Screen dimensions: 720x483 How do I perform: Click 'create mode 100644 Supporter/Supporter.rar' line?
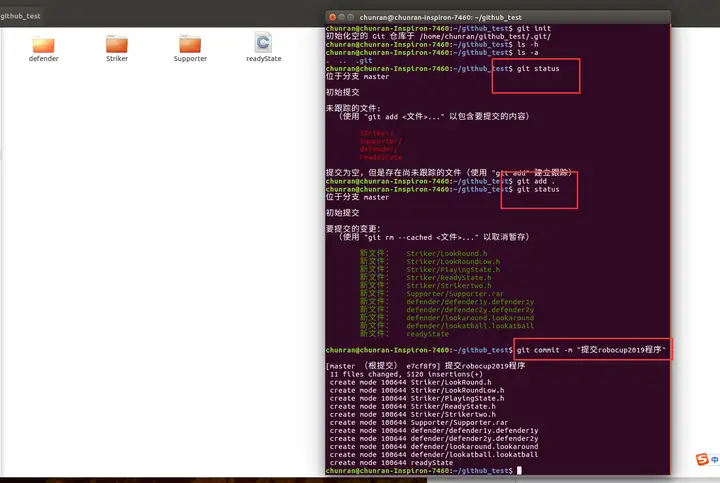(419, 422)
